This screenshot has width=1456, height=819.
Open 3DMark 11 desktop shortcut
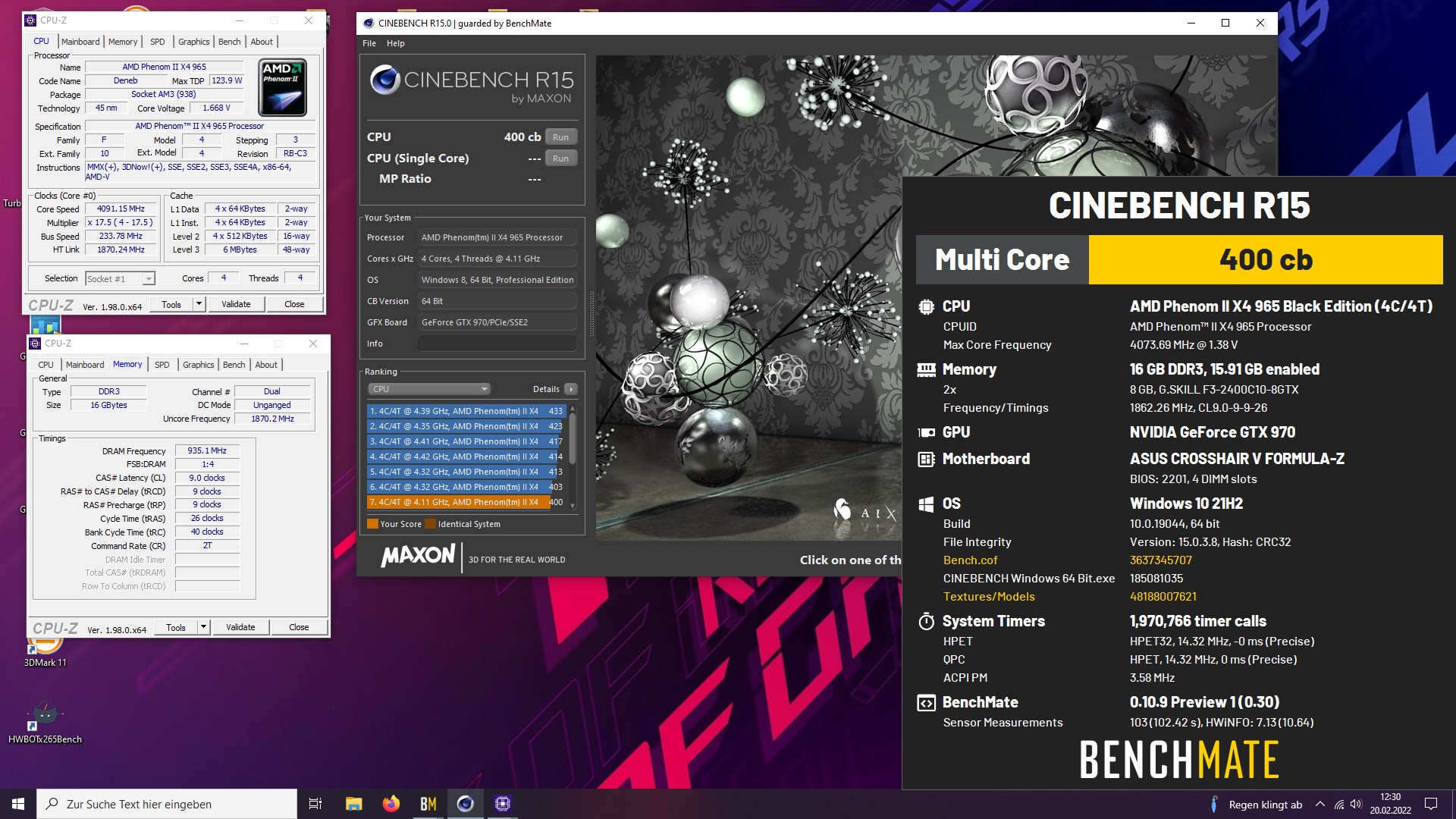tap(45, 651)
